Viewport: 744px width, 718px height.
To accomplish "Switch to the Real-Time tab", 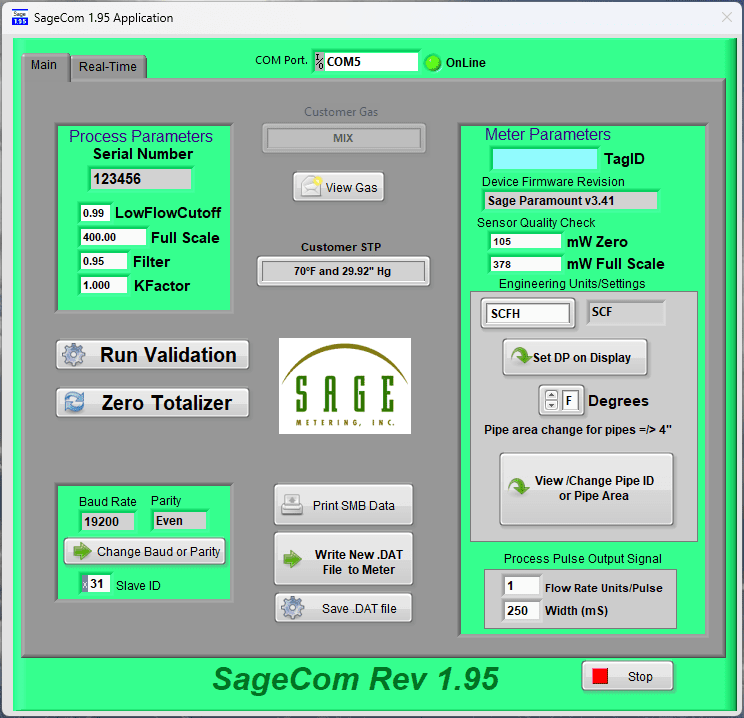I will point(108,67).
